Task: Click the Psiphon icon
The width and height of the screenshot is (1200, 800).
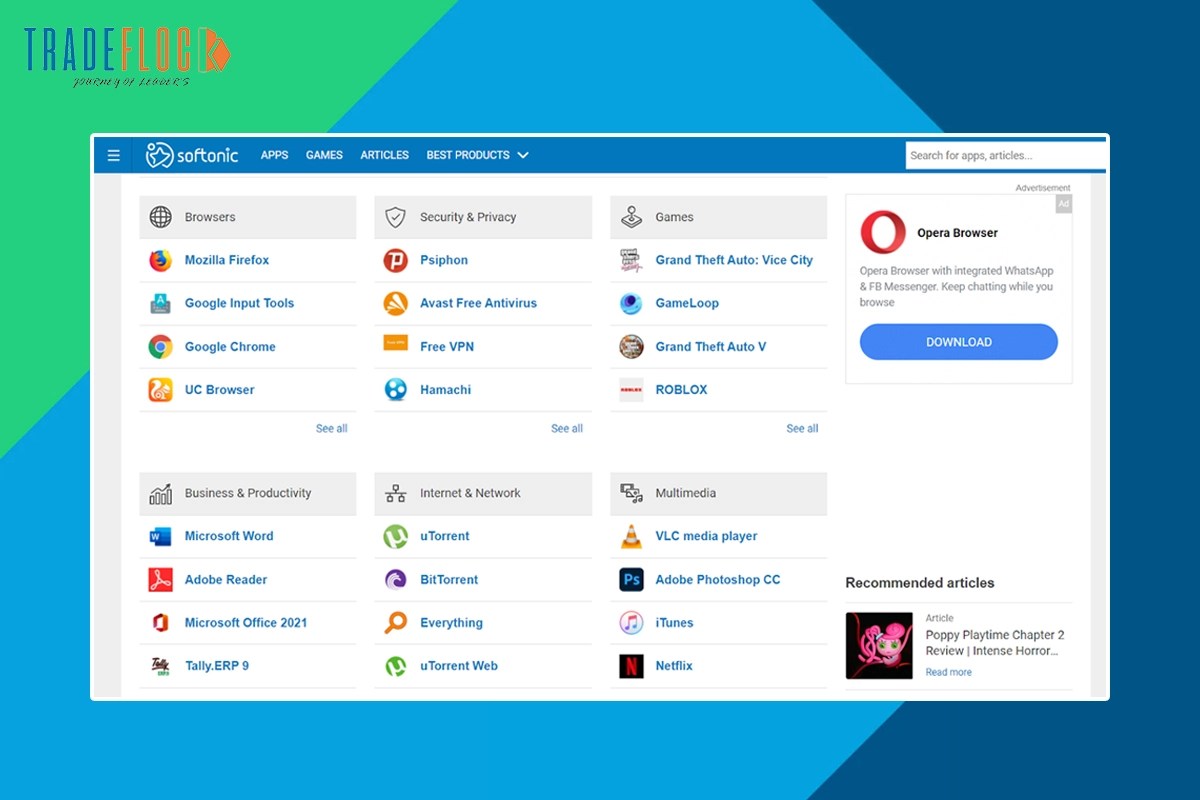Action: pos(396,260)
